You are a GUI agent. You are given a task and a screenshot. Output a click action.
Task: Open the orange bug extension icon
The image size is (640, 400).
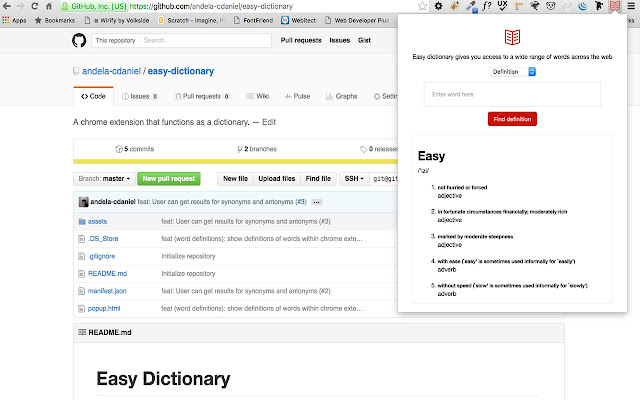[454, 6]
